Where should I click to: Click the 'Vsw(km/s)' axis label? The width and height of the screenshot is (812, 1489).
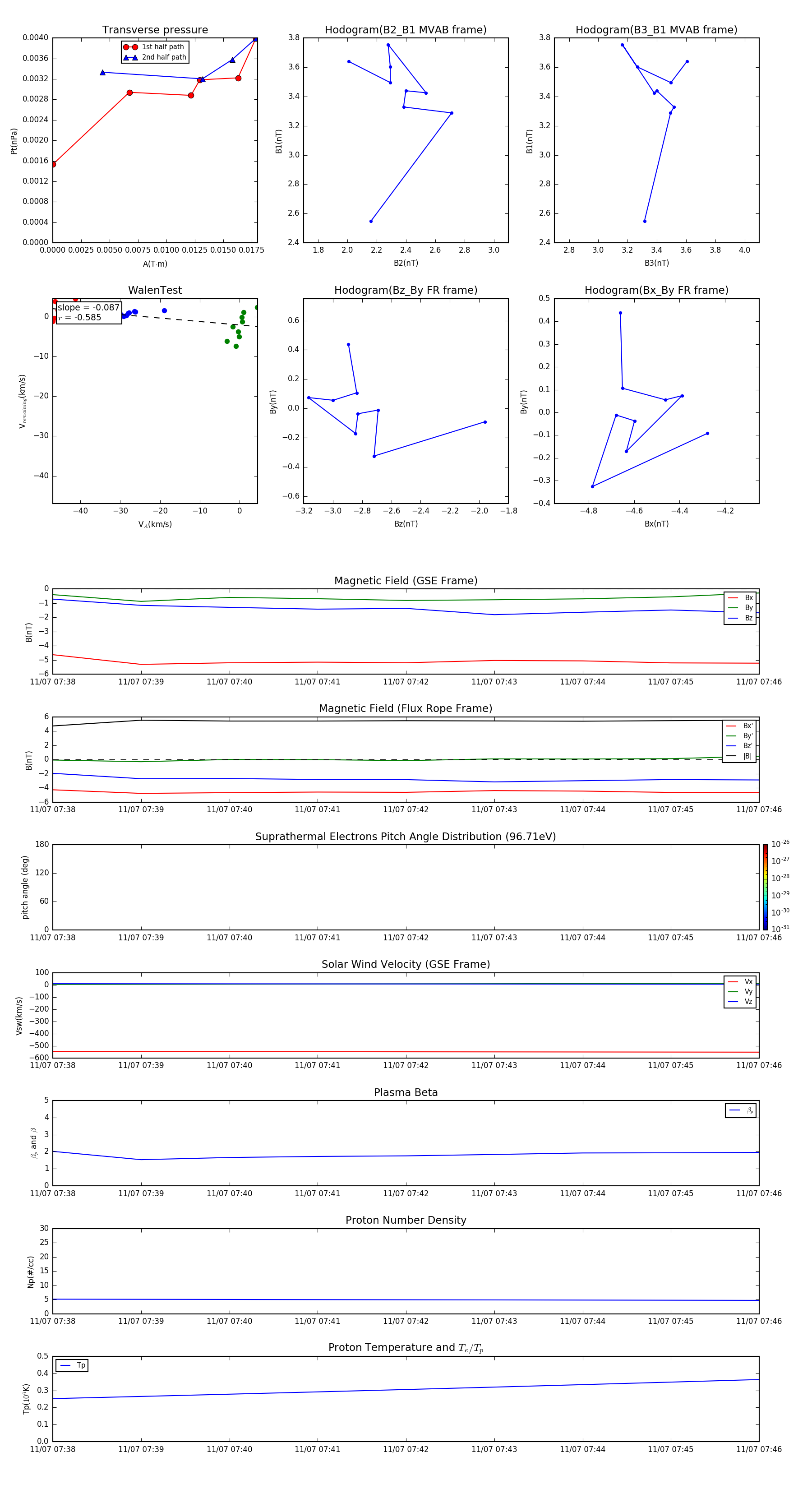tap(19, 1016)
